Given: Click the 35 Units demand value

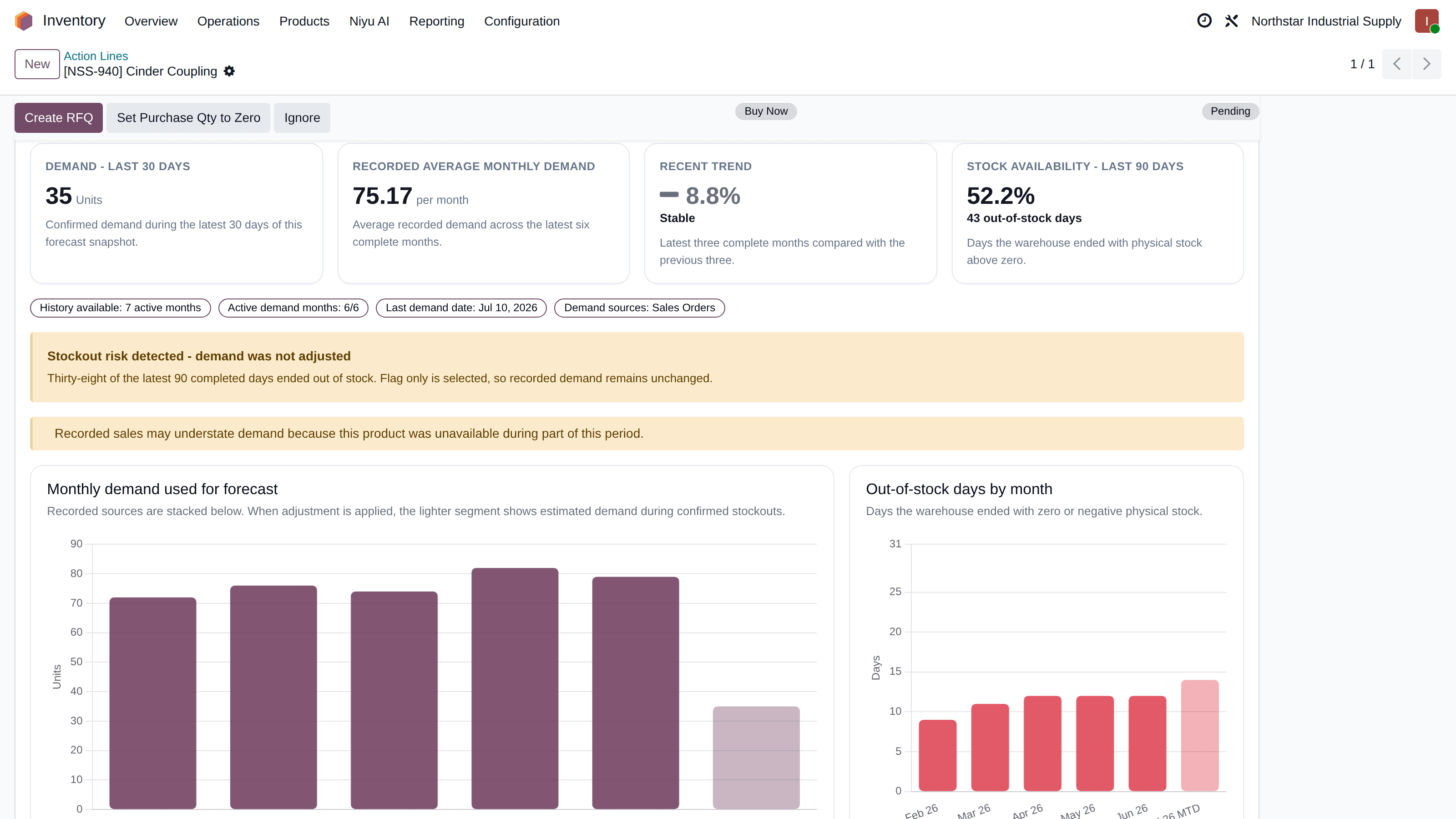Looking at the screenshot, I should (x=74, y=196).
